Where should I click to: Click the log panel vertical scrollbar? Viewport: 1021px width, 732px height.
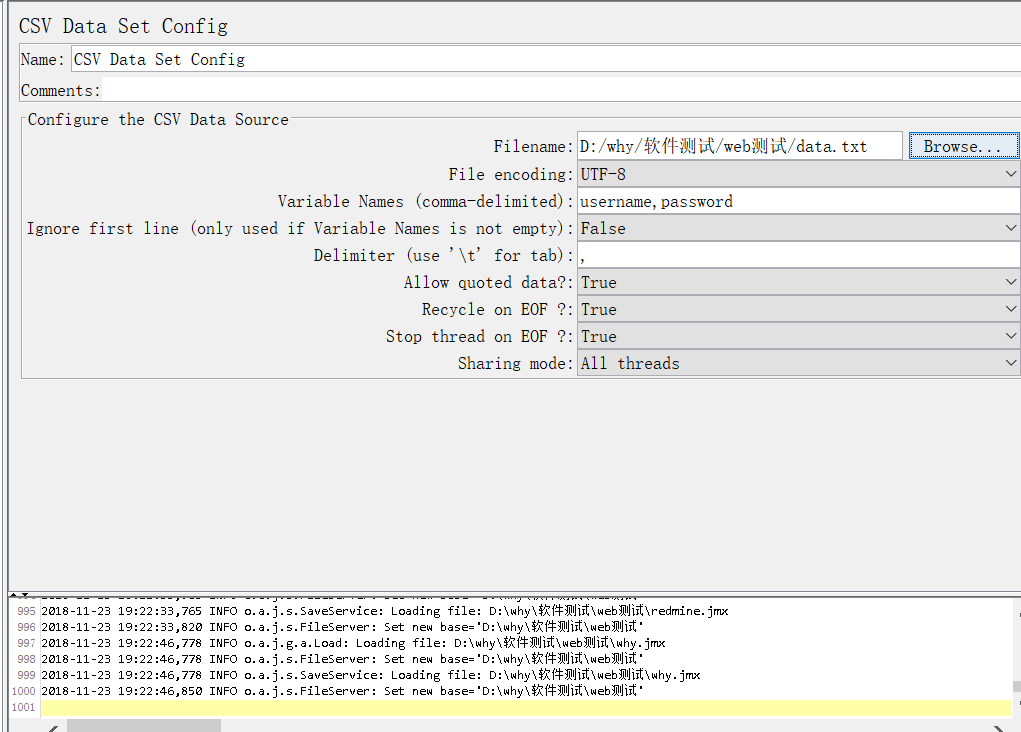point(1016,687)
